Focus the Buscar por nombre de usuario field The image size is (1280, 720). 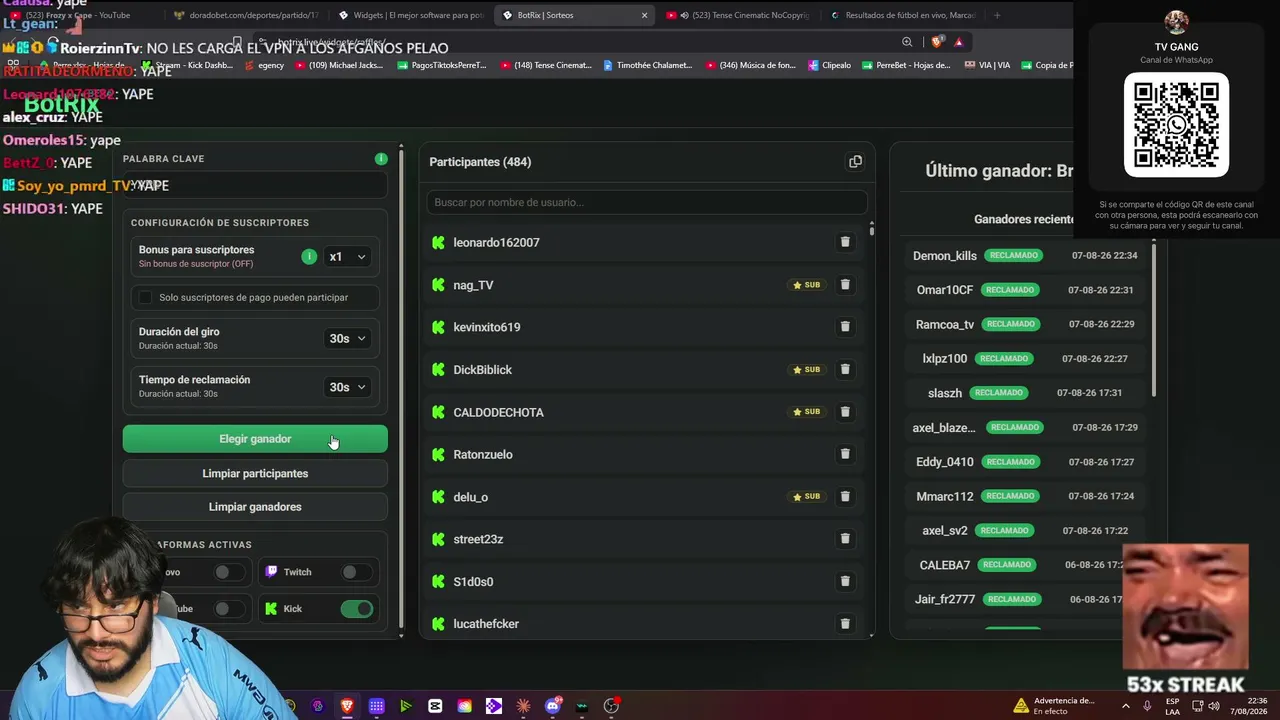(647, 202)
